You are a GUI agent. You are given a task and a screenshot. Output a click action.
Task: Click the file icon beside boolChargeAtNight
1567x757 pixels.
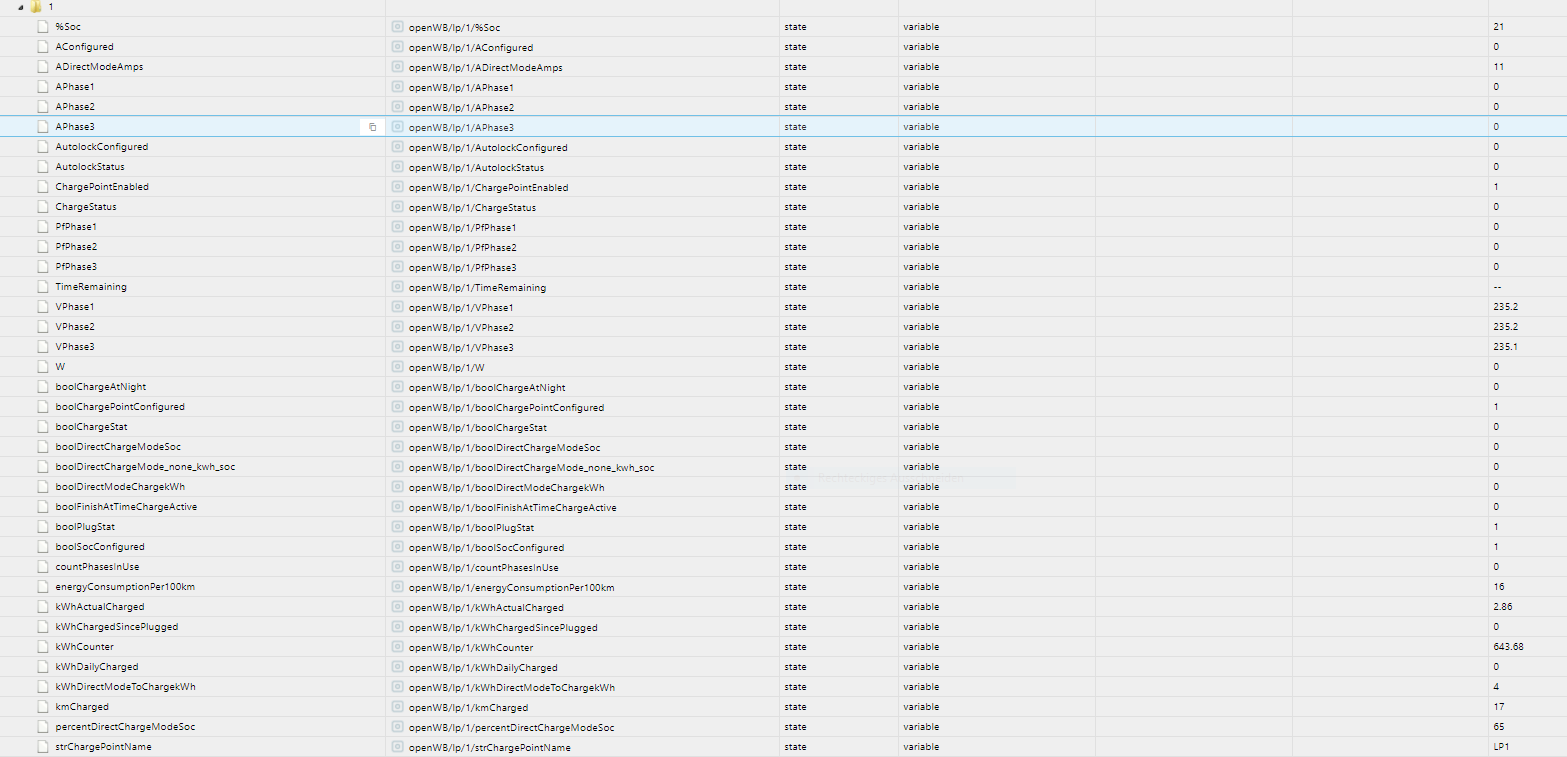[x=43, y=387]
